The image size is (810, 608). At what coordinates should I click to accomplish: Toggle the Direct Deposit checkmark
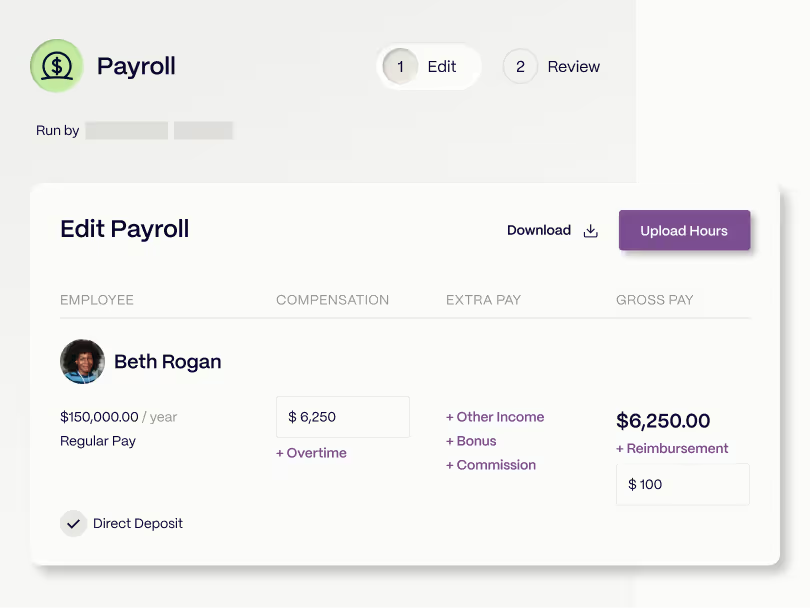point(73,523)
